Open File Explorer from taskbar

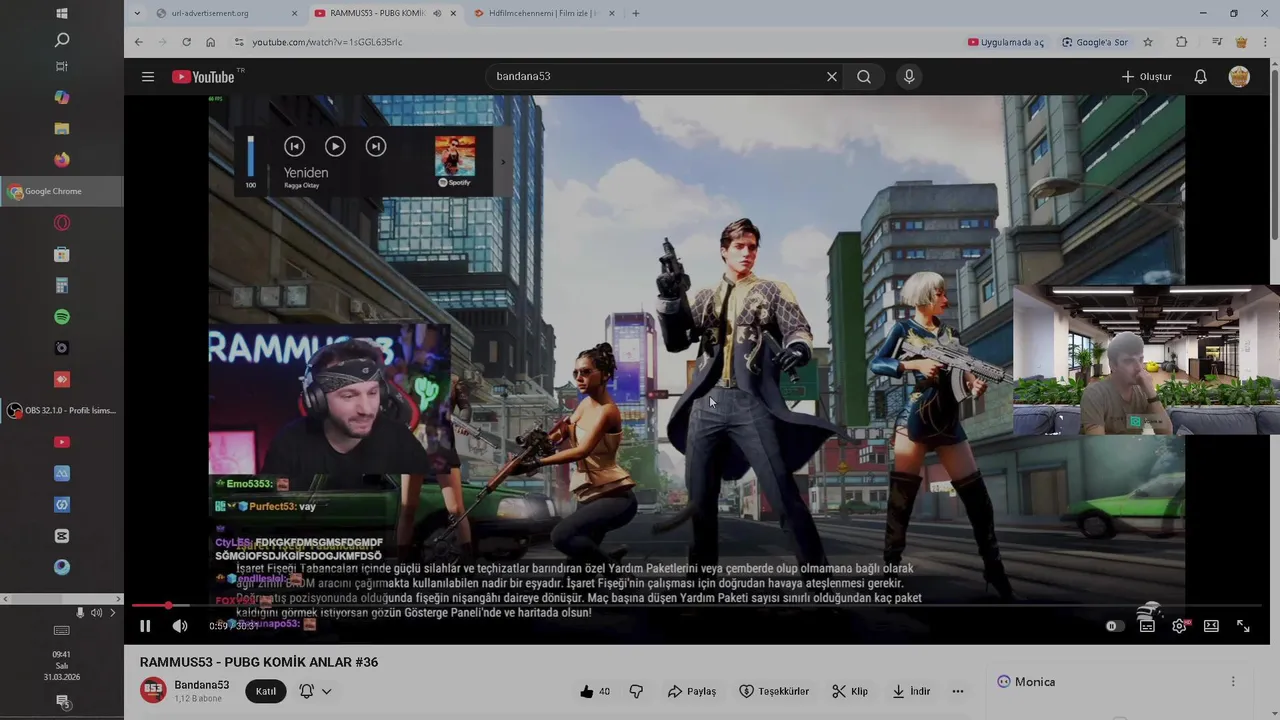point(62,129)
